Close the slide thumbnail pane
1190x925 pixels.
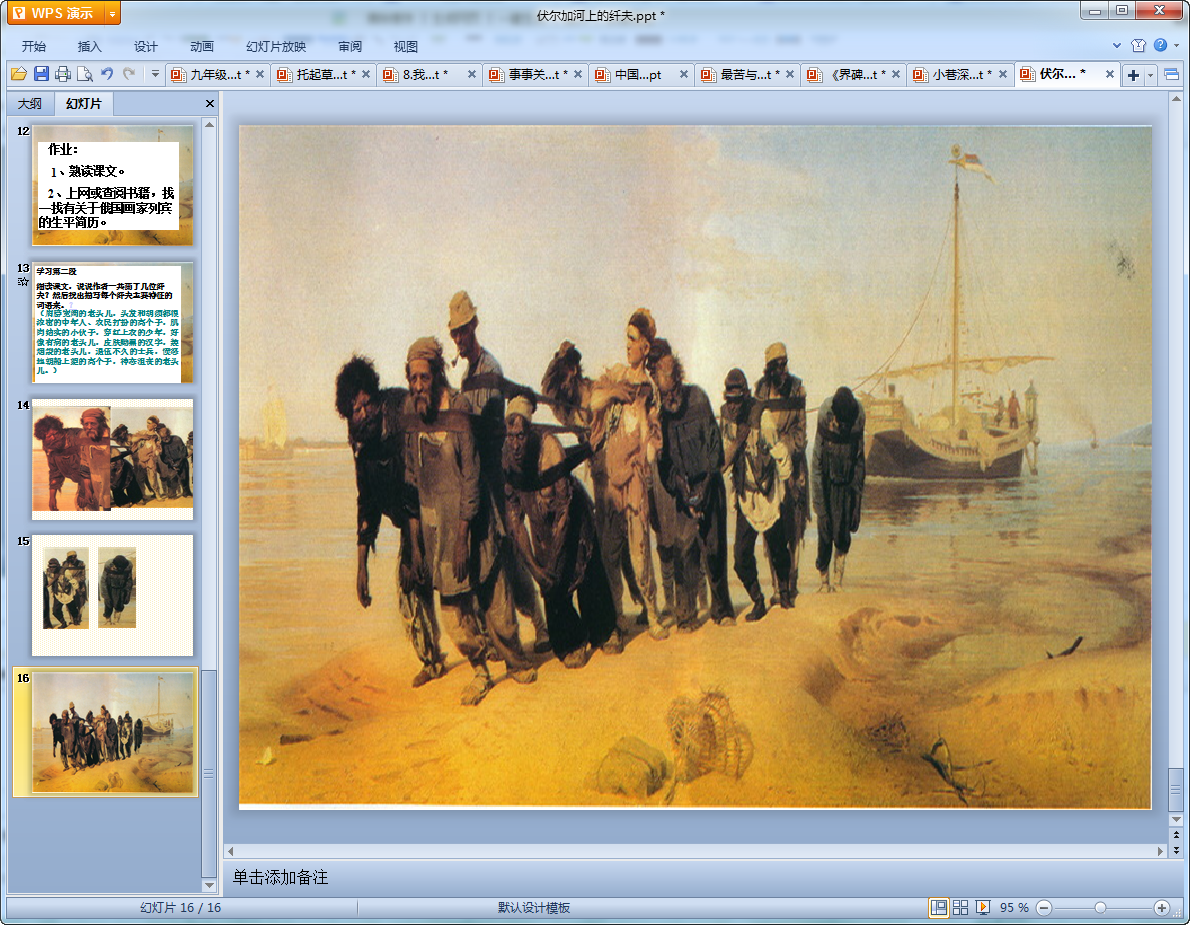pyautogui.click(x=210, y=103)
